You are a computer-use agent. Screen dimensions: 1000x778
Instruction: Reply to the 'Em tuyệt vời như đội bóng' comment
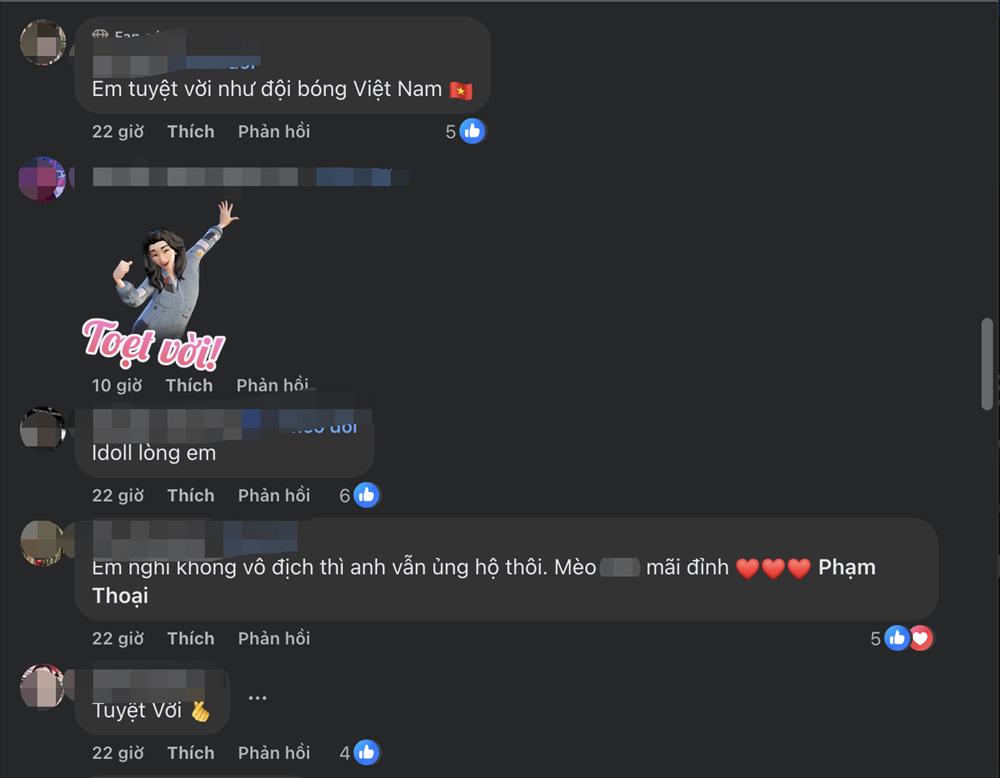[274, 131]
